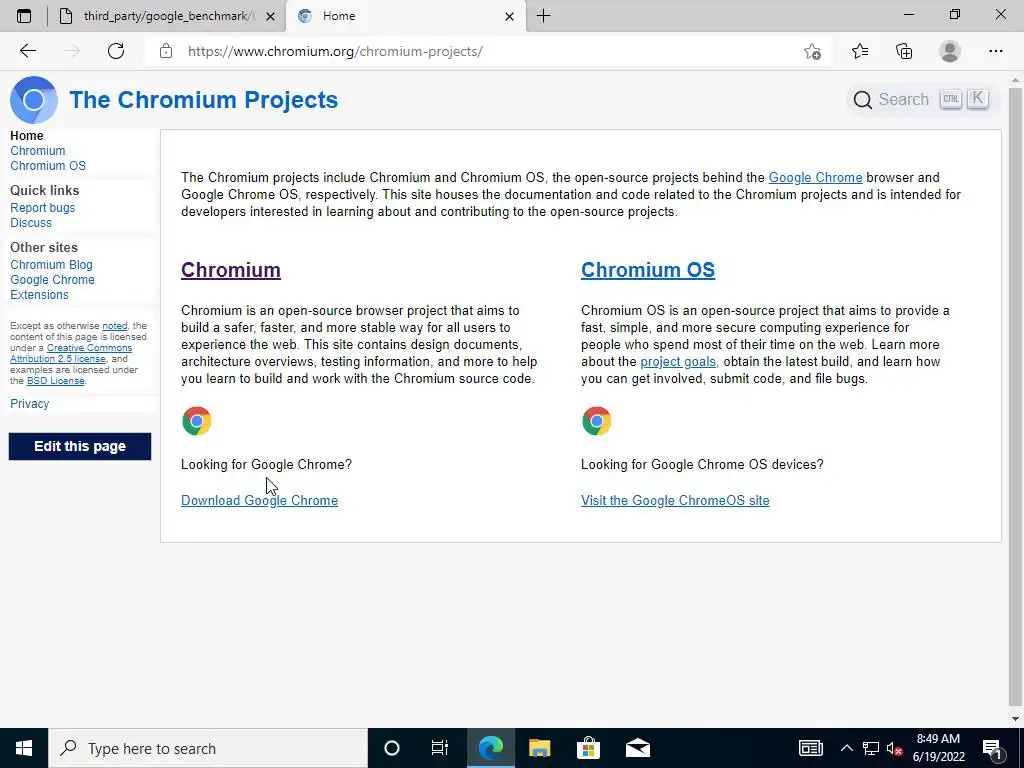Close the Home tab
The width and height of the screenshot is (1024, 768).
(509, 16)
